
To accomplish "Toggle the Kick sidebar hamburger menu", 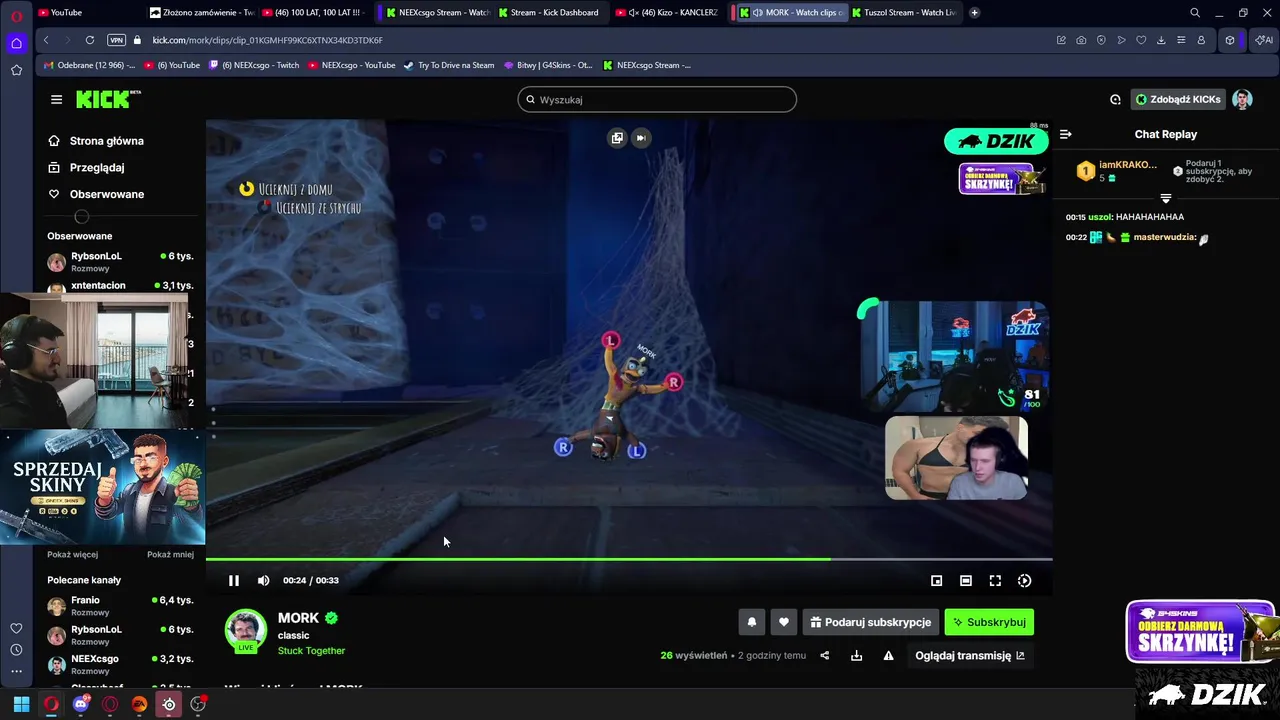I will pyautogui.click(x=56, y=99).
